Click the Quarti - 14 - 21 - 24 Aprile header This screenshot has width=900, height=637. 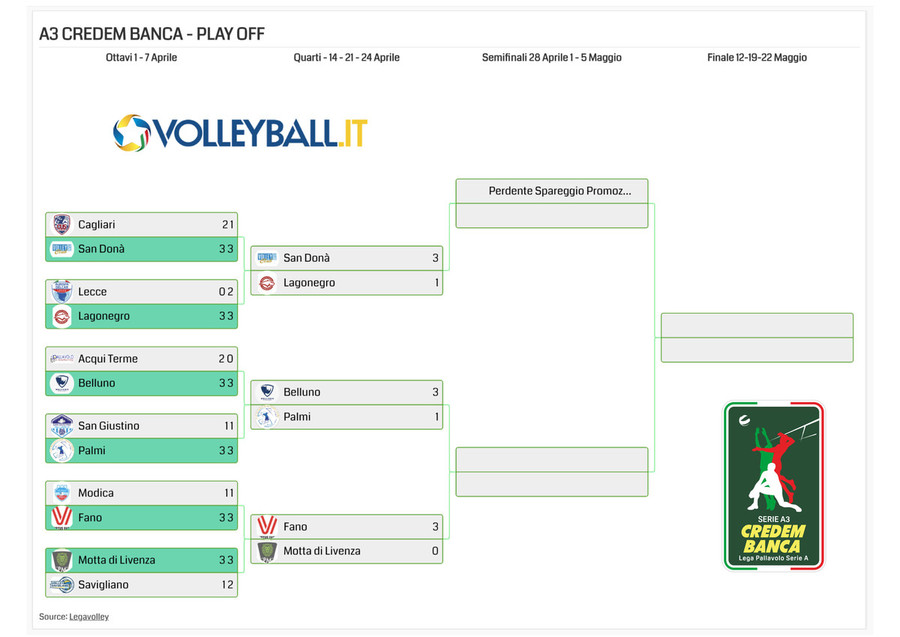[347, 57]
